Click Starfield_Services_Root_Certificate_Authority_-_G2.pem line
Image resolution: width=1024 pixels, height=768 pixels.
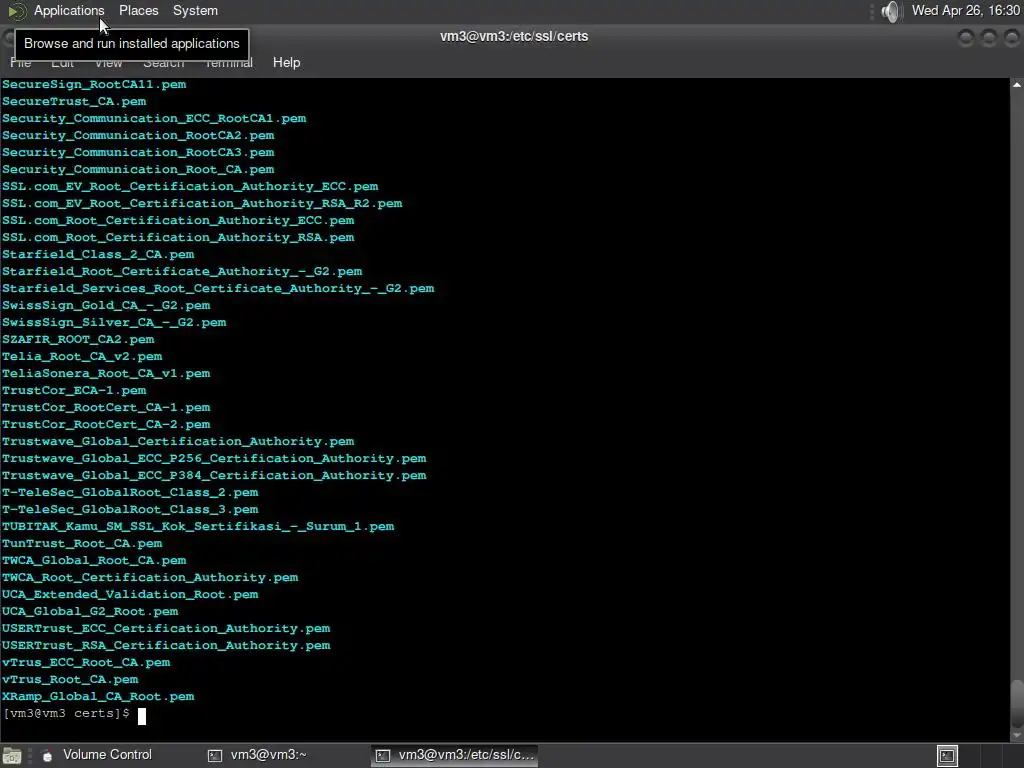[218, 288]
